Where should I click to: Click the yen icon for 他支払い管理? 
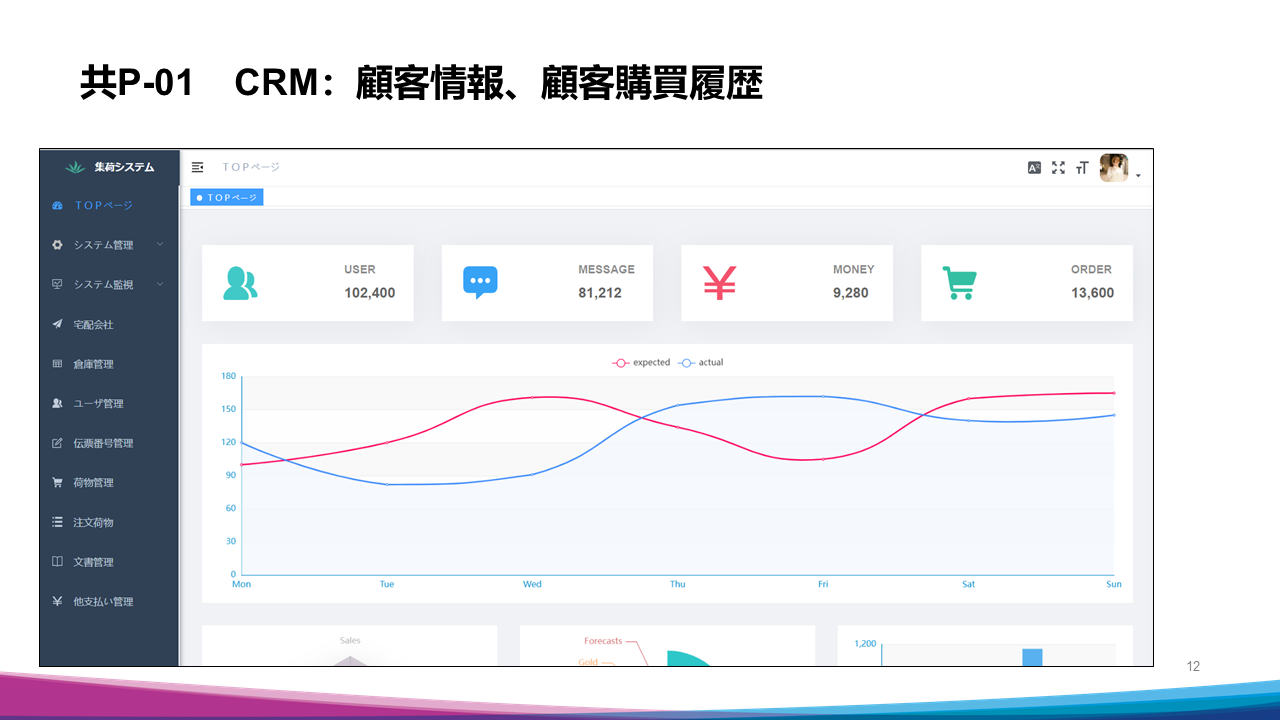[x=57, y=602]
